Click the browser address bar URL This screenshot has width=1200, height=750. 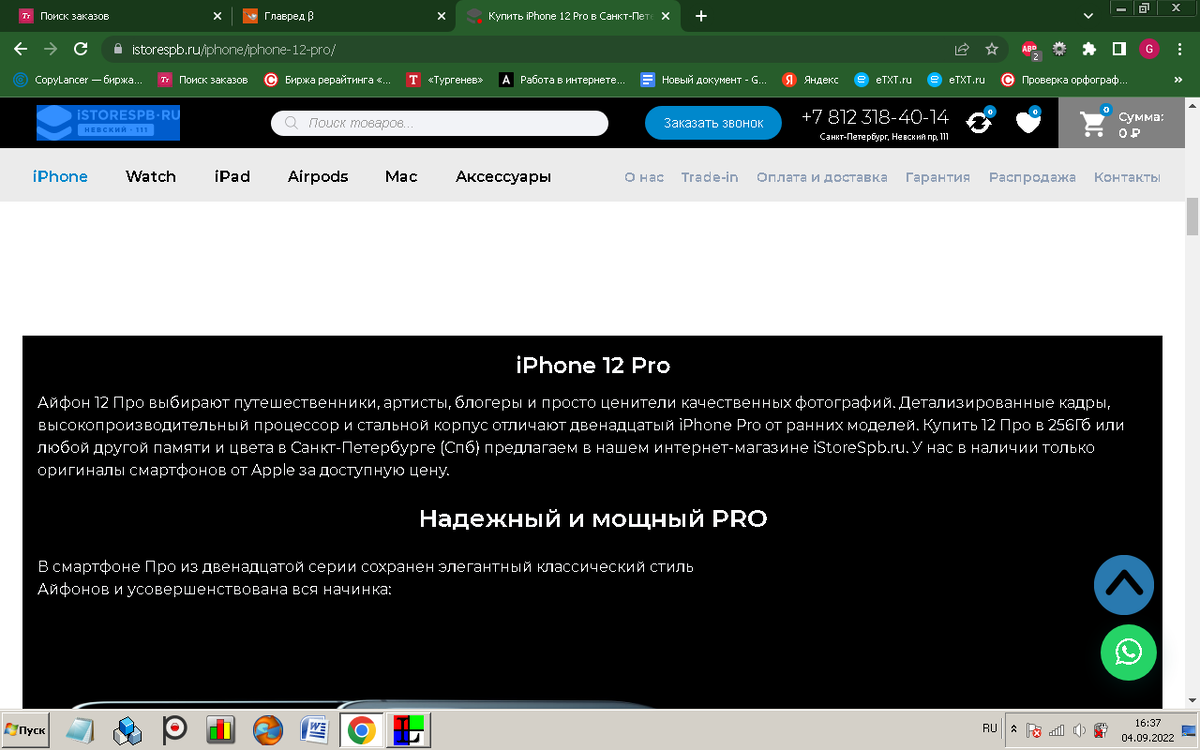(x=233, y=48)
